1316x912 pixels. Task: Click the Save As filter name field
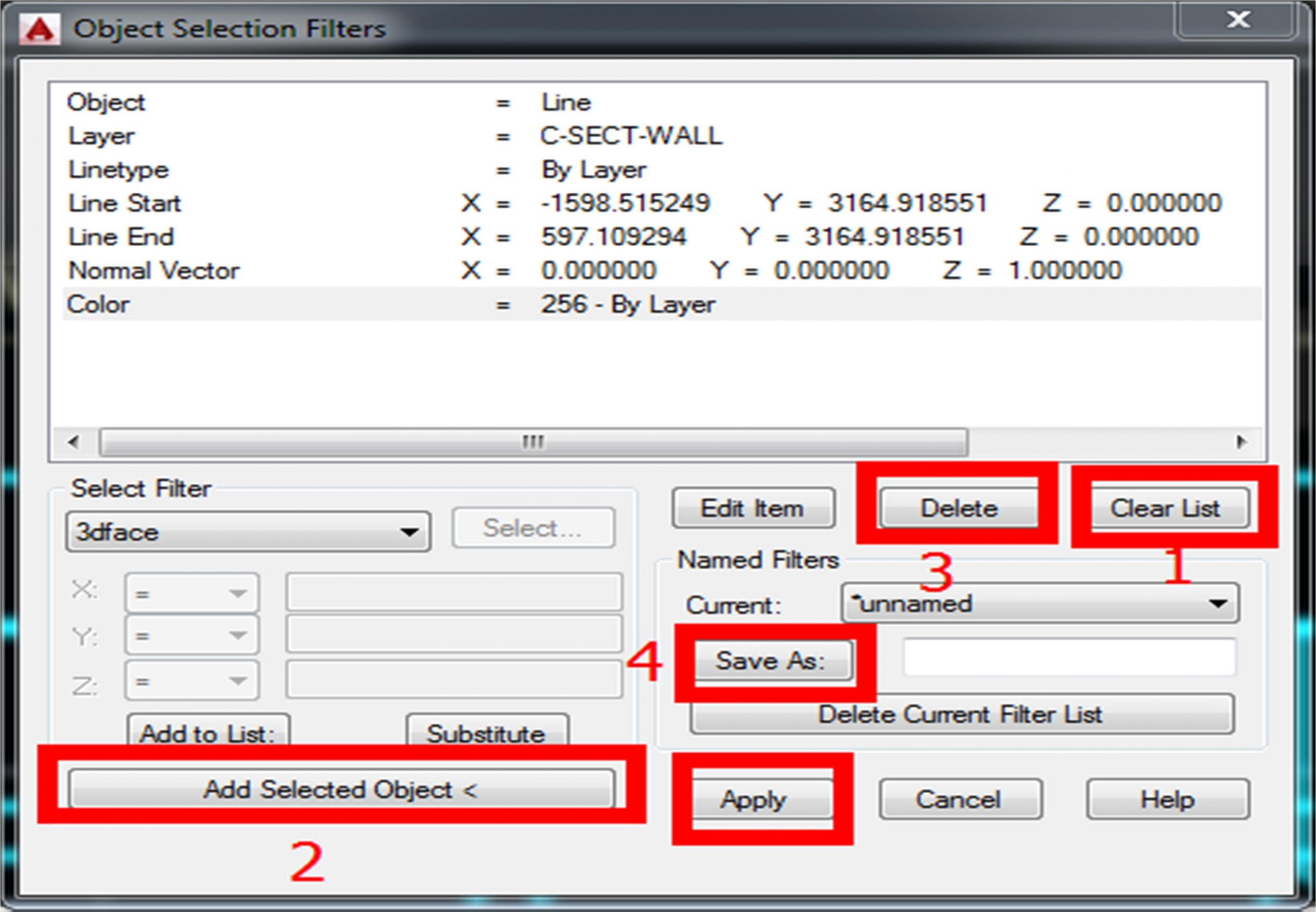1069,658
